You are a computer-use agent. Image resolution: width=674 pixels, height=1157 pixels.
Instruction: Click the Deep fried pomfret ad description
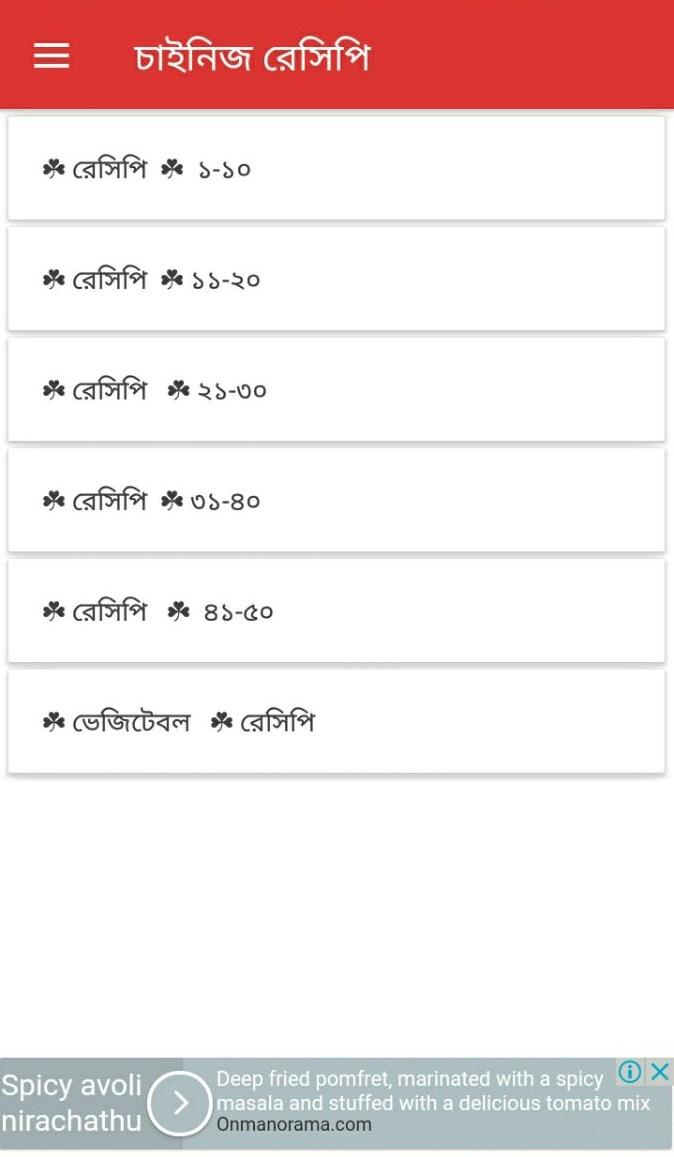[433, 1091]
